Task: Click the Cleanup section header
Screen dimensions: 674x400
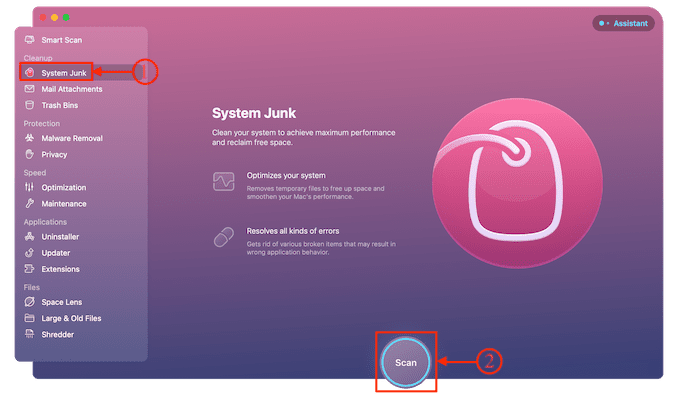Action: point(38,58)
